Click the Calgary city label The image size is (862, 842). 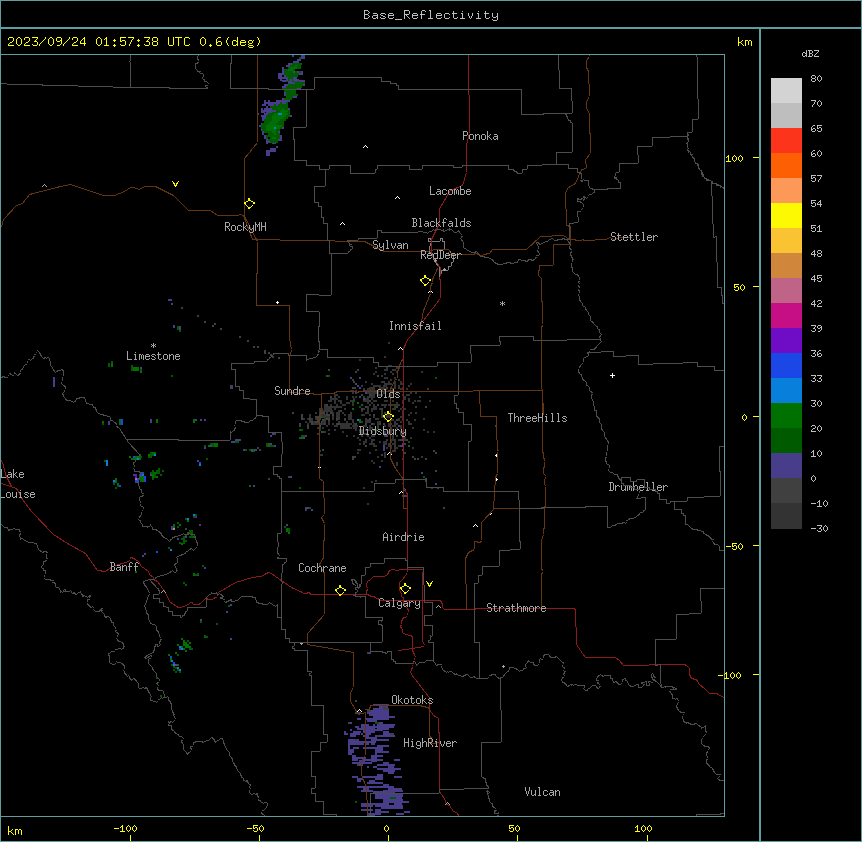click(x=399, y=603)
